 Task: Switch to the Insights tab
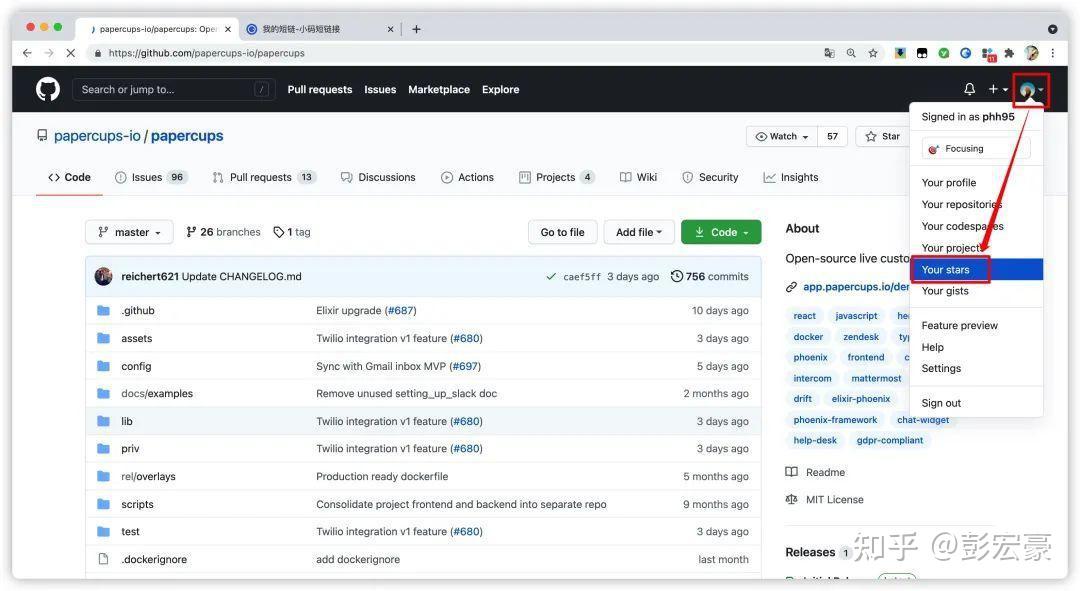(791, 177)
